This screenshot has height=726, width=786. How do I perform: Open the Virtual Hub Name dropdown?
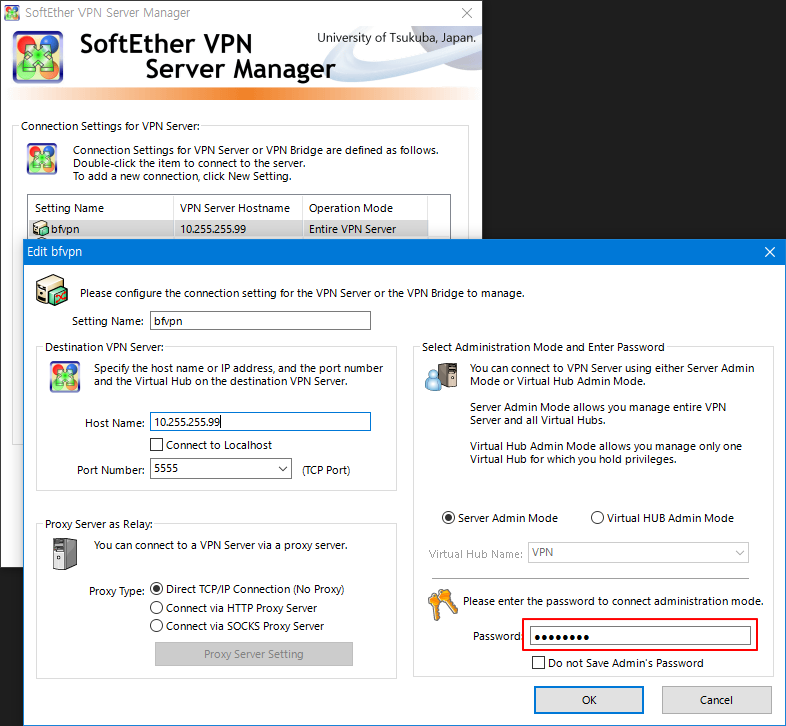click(739, 553)
